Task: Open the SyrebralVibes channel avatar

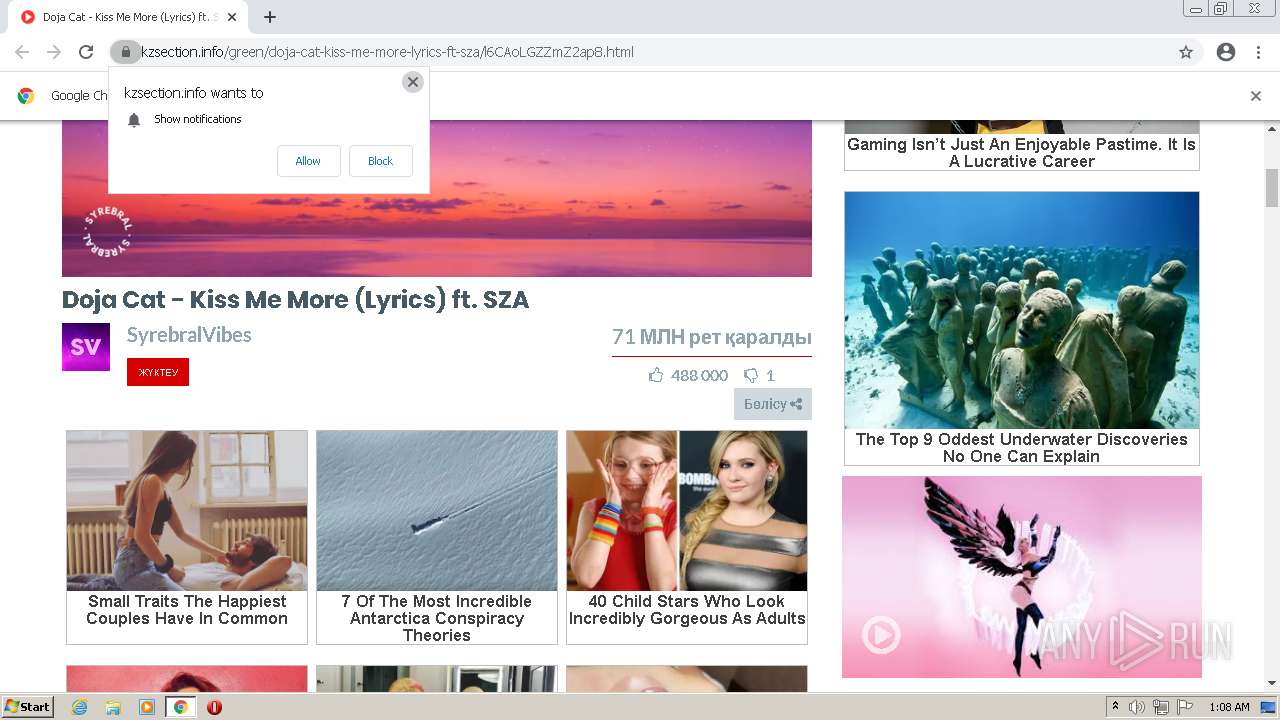Action: (x=86, y=347)
